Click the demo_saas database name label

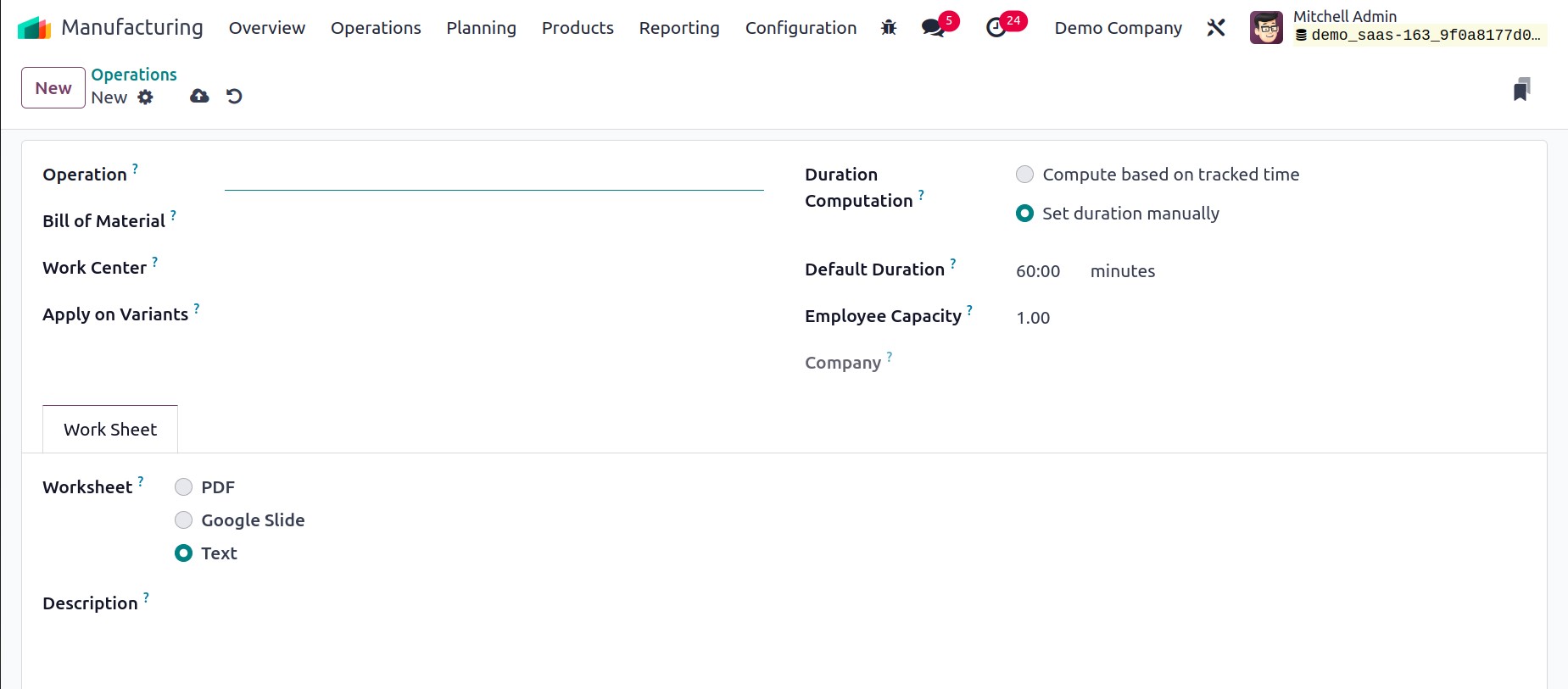(x=1420, y=36)
